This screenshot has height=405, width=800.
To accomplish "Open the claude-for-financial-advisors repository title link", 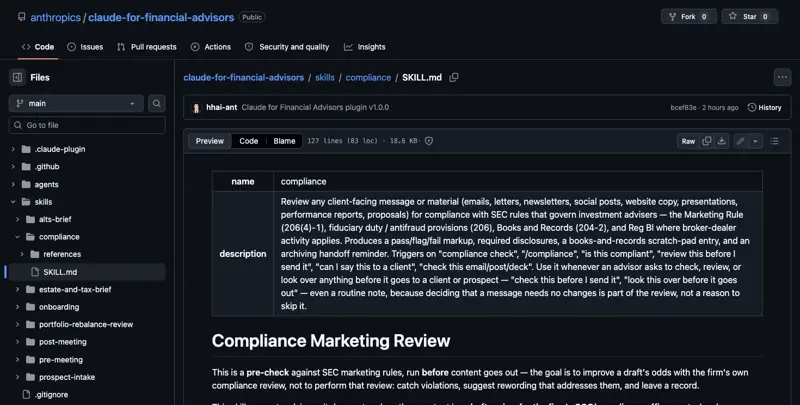I will (x=161, y=17).
